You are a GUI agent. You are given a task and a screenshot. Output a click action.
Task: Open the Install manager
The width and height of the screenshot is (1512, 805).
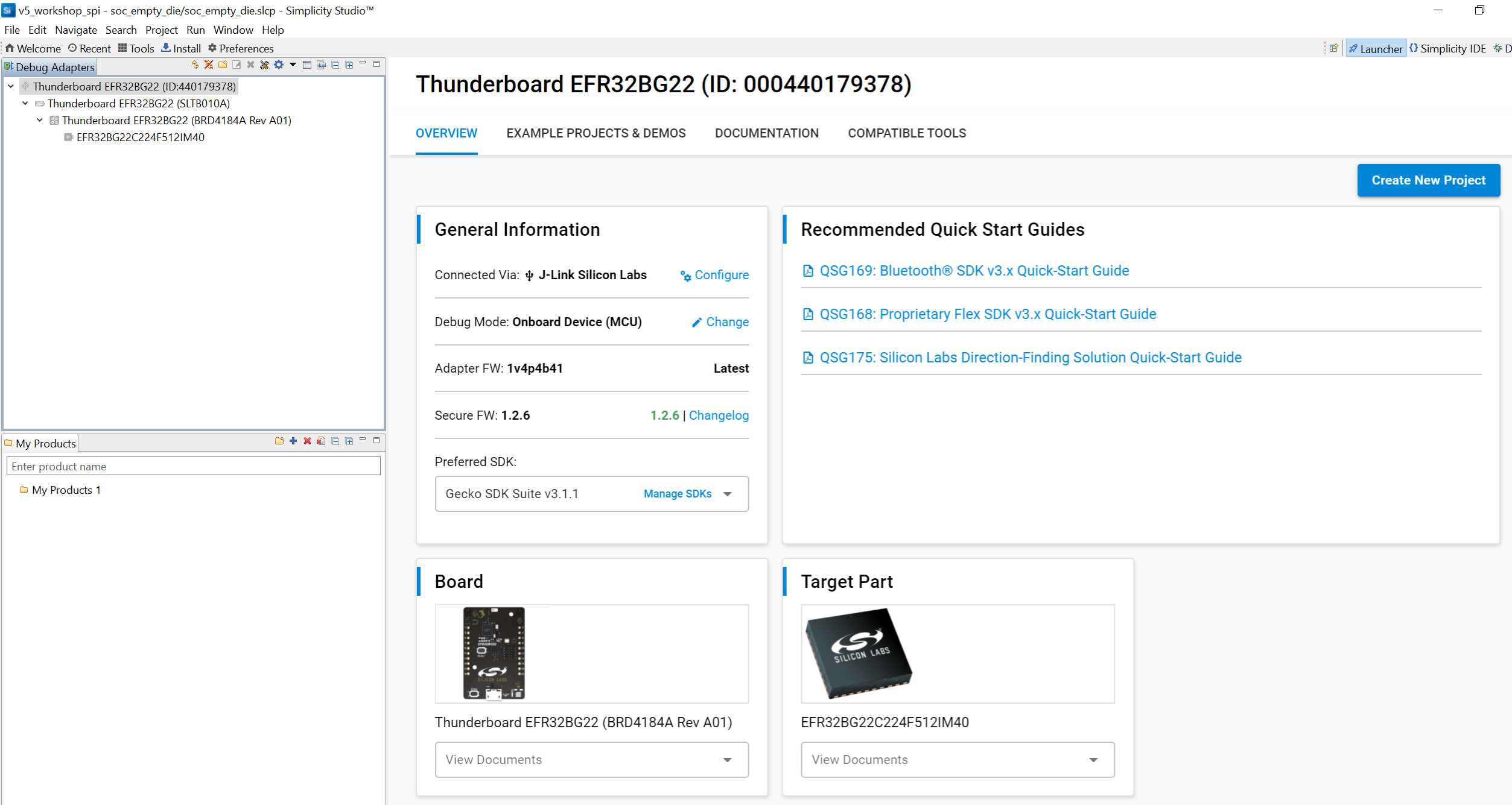click(x=181, y=48)
